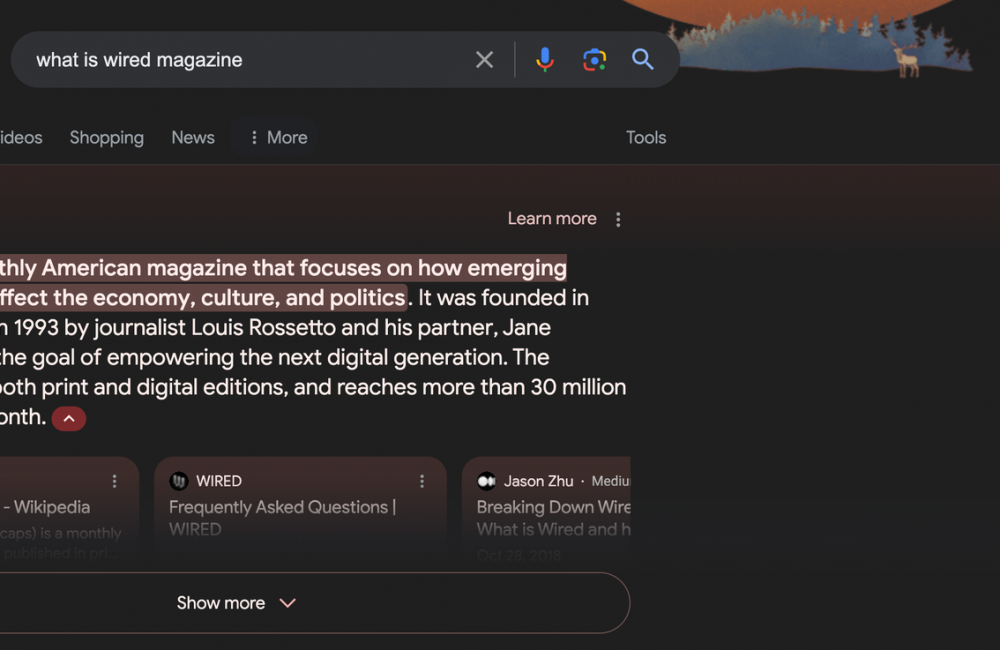
Task: Open the Tools search options
Action: (x=646, y=138)
